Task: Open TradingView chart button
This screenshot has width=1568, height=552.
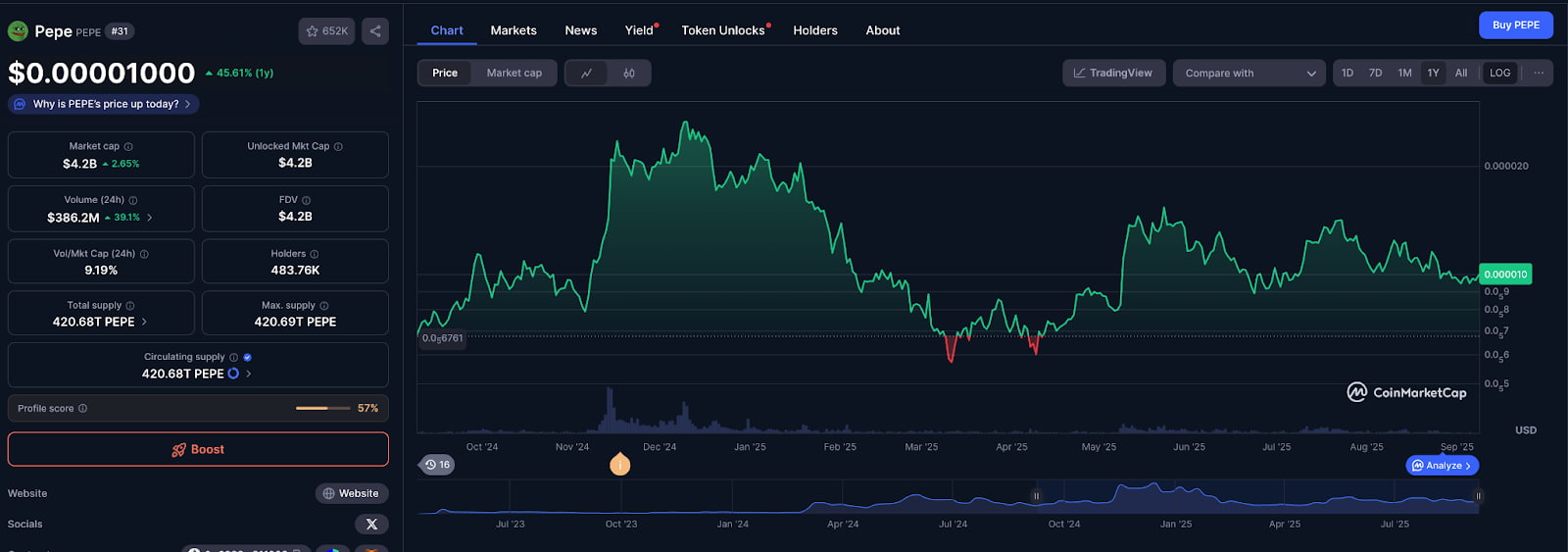Action: pyautogui.click(x=1114, y=73)
